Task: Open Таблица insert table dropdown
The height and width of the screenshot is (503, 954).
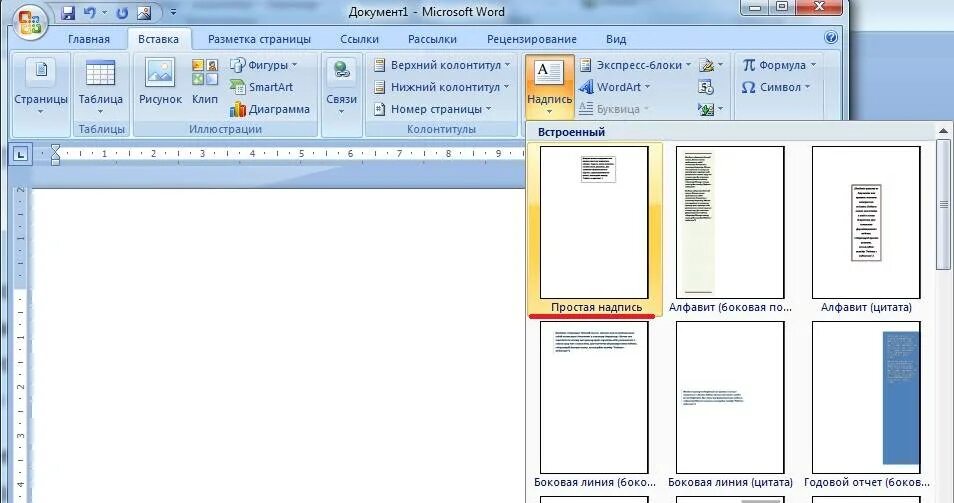Action: (x=100, y=87)
